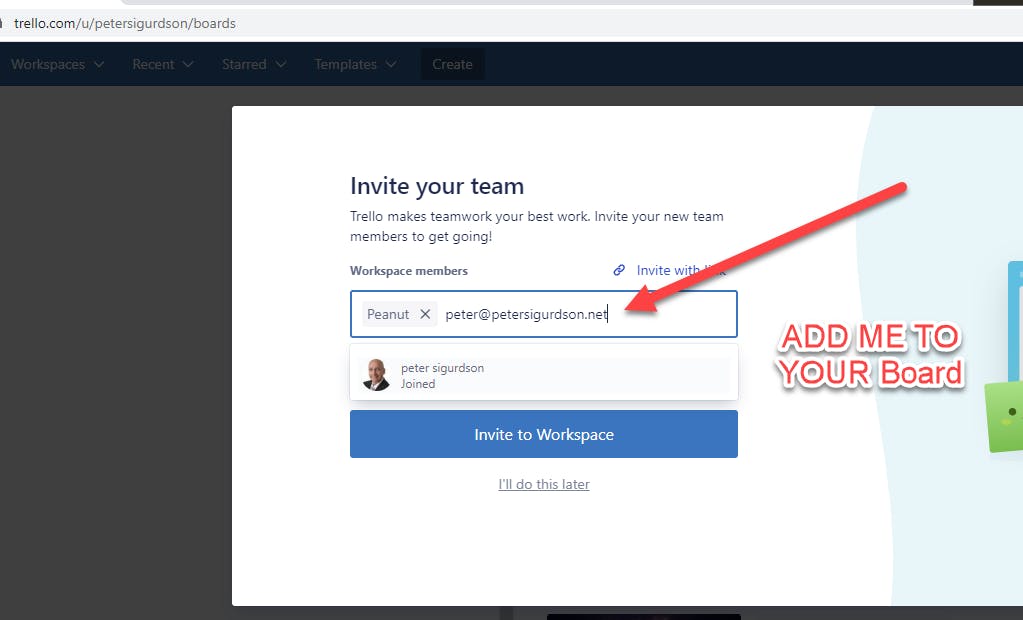Remove the Peanut member chip
This screenshot has height=620, width=1023.
(425, 314)
